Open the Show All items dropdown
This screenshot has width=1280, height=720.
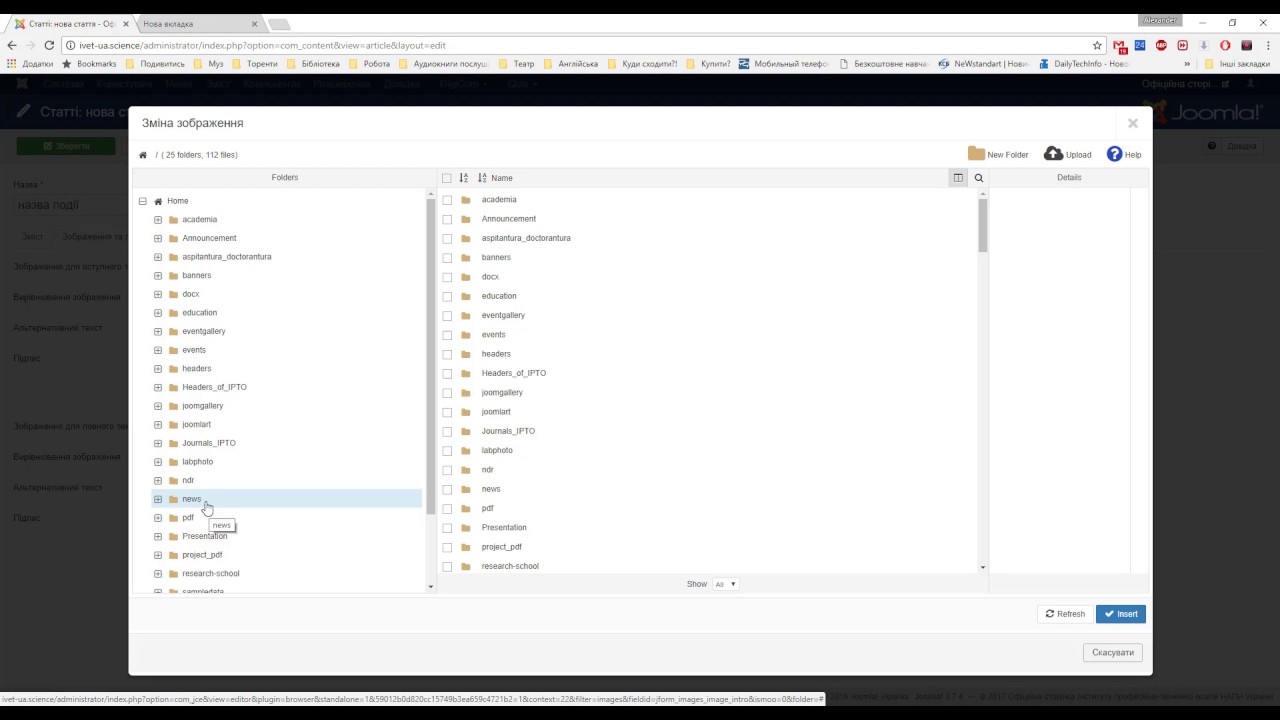click(x=725, y=584)
